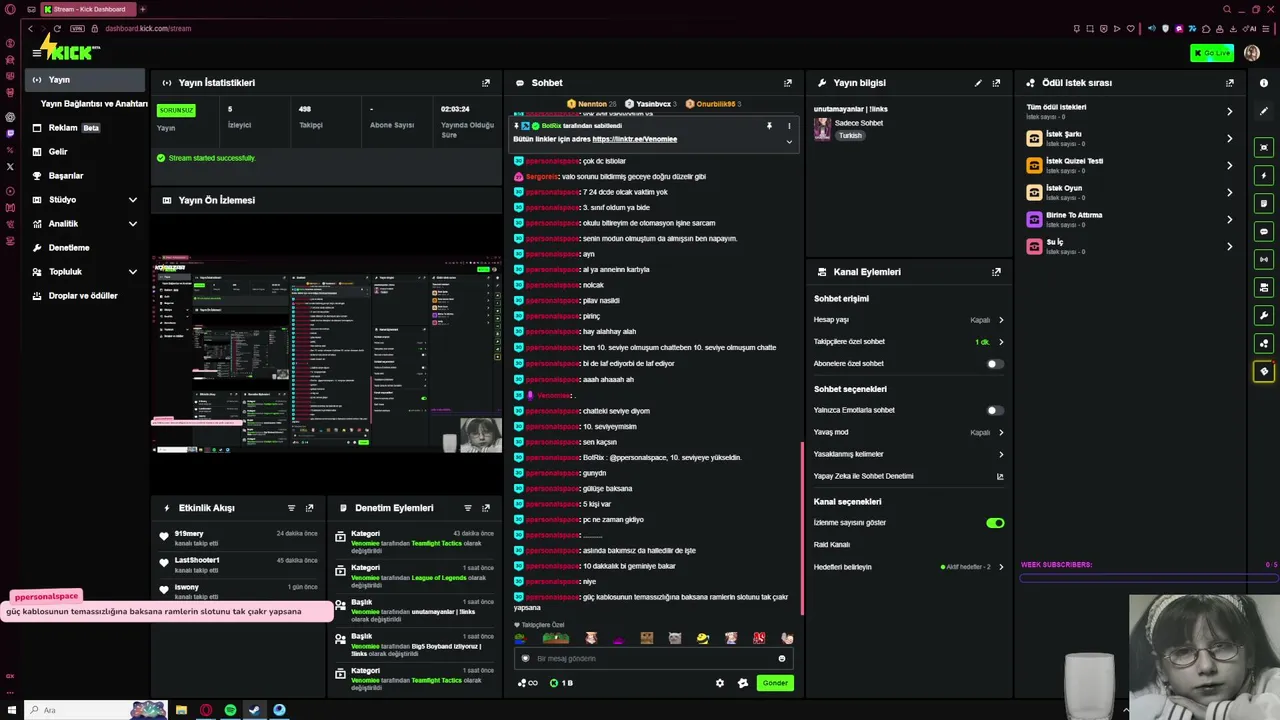Edit stream info with the Yayın bilgisi pencil
This screenshot has height=720, width=1280.
click(x=978, y=83)
